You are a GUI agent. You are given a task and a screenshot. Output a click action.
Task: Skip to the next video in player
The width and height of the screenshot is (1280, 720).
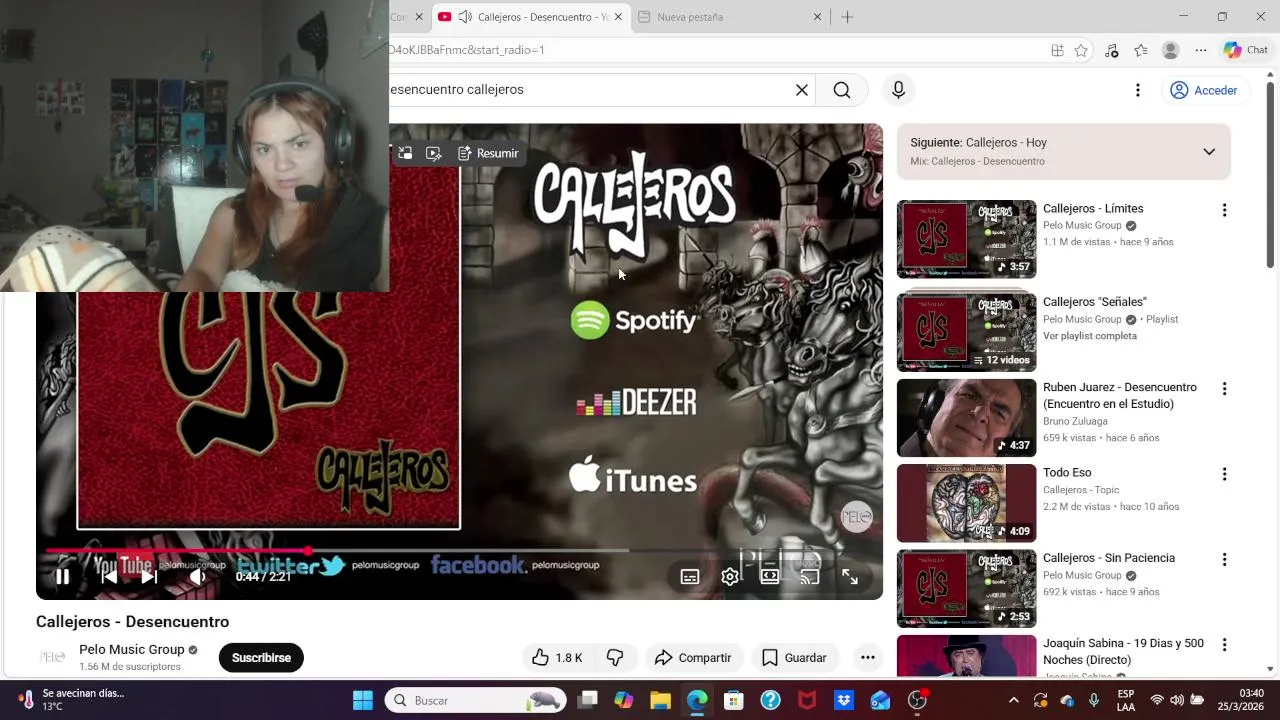149,576
